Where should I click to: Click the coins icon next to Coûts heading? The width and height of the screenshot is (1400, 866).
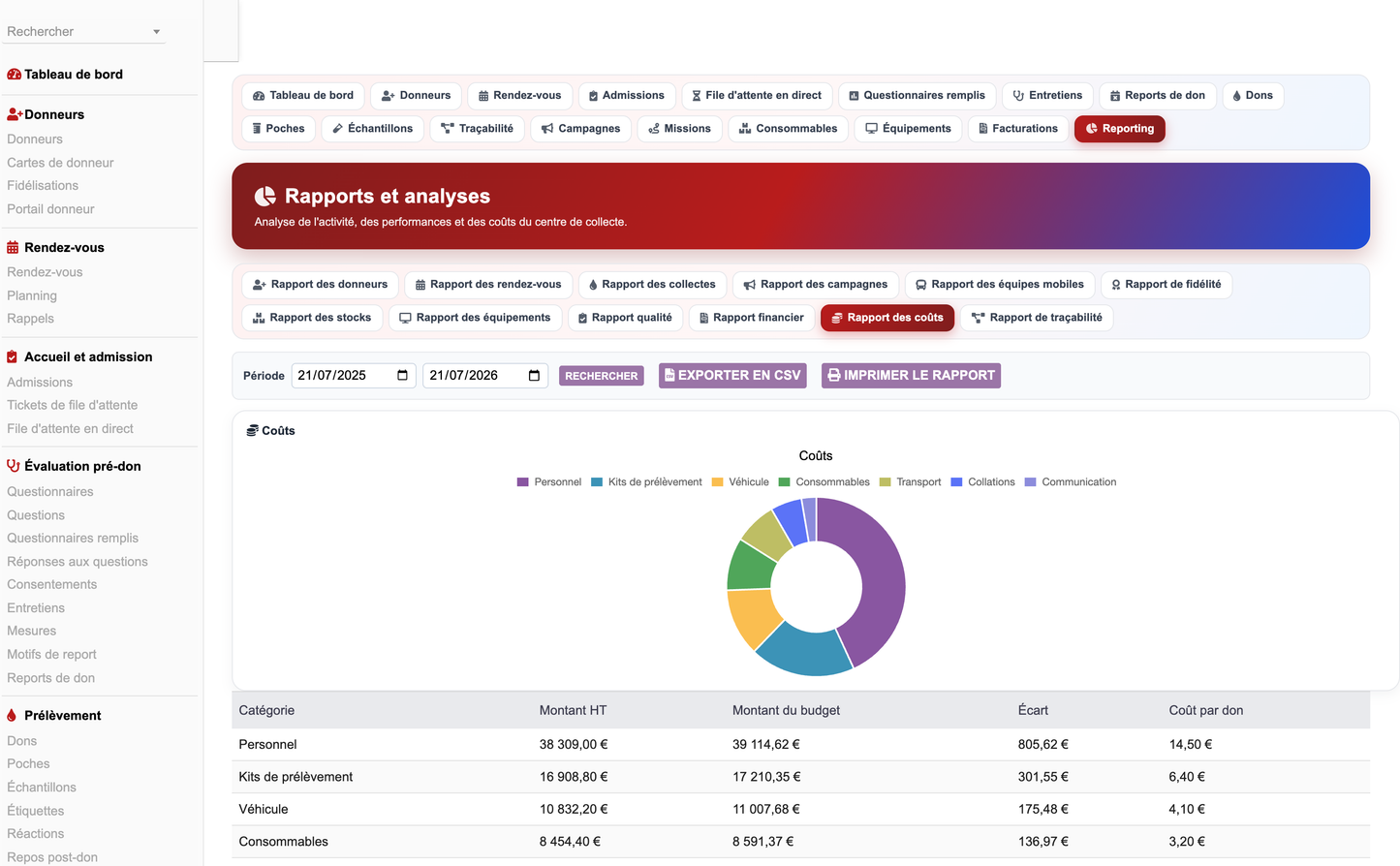click(252, 431)
